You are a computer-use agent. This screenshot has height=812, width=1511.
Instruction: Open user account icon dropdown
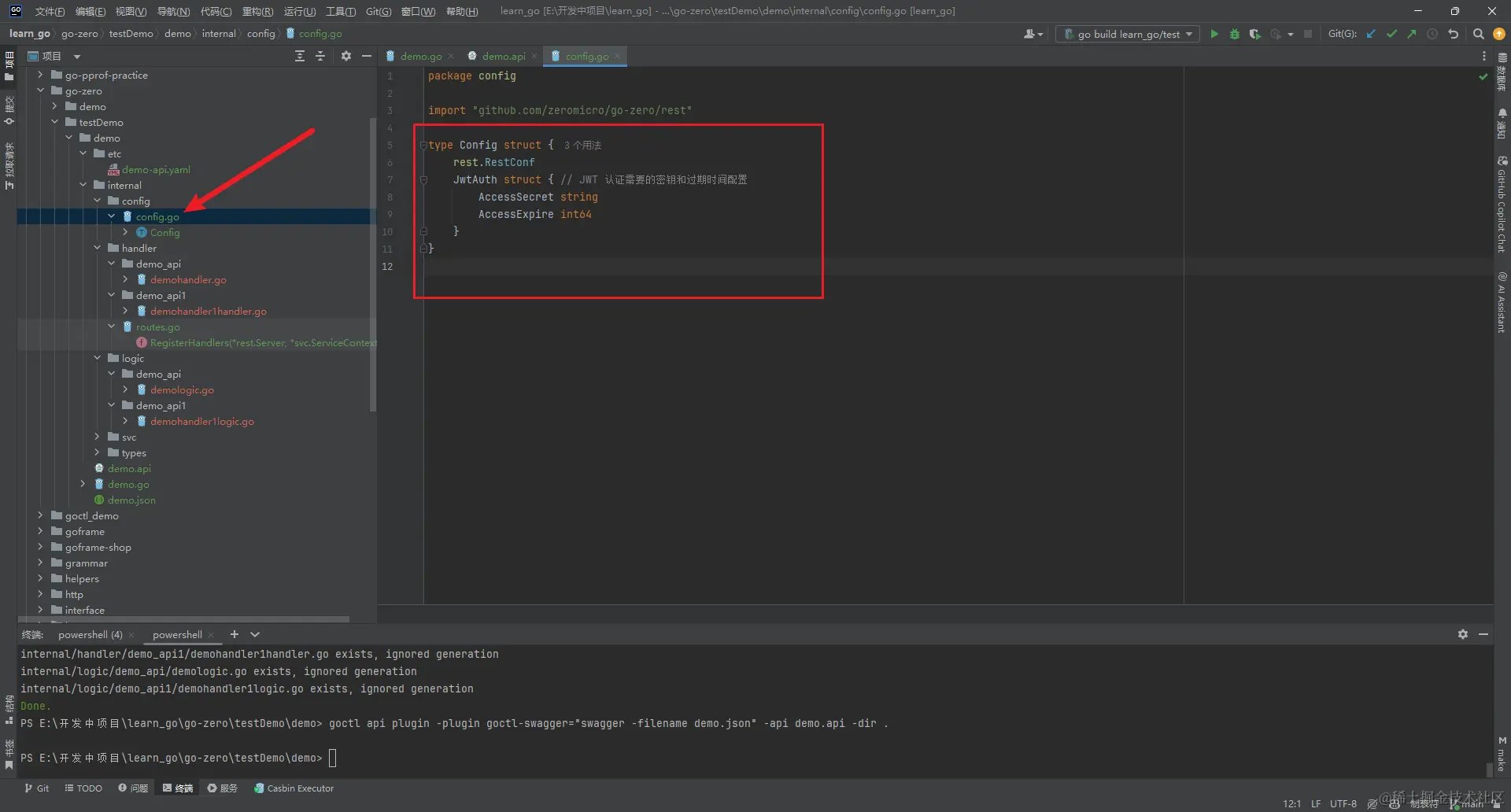point(1033,34)
